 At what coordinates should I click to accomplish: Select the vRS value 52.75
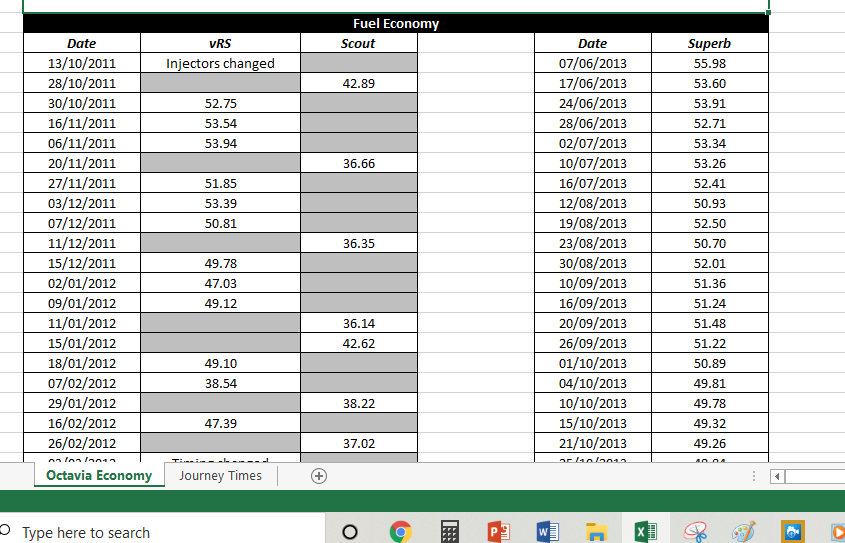point(220,103)
